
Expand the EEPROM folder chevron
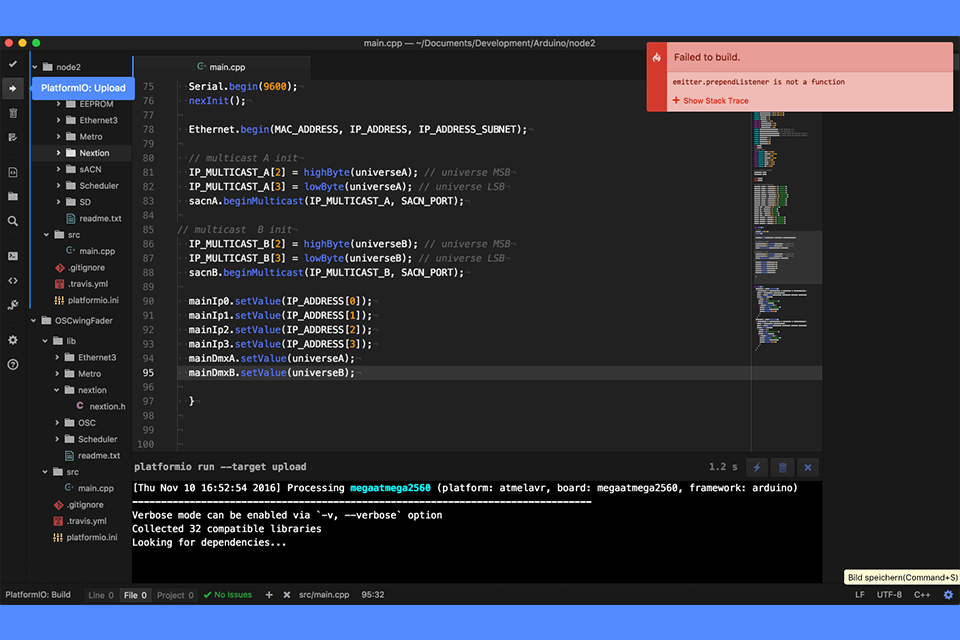pyautogui.click(x=58, y=104)
